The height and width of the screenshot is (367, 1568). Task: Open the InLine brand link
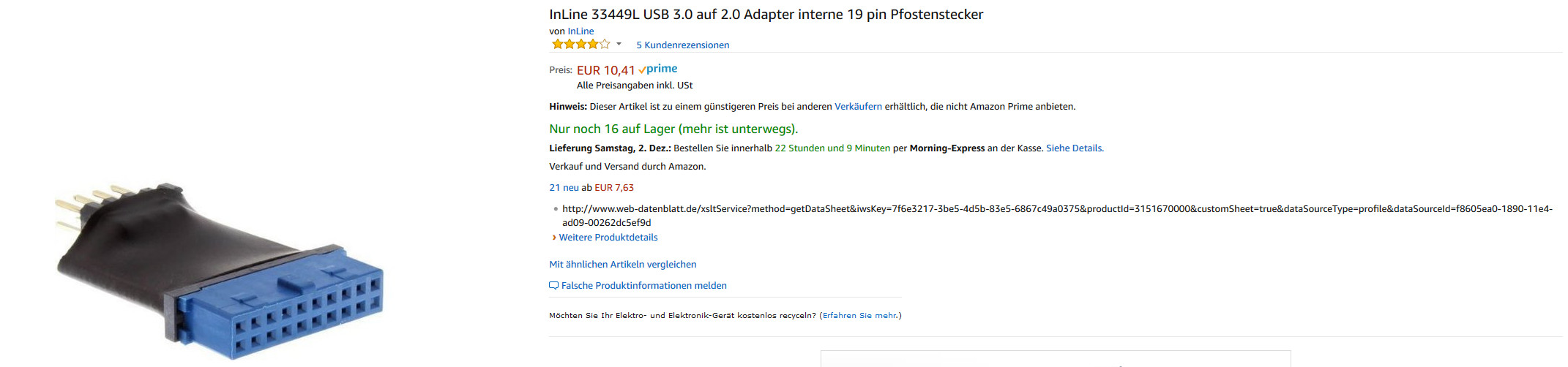(x=580, y=31)
